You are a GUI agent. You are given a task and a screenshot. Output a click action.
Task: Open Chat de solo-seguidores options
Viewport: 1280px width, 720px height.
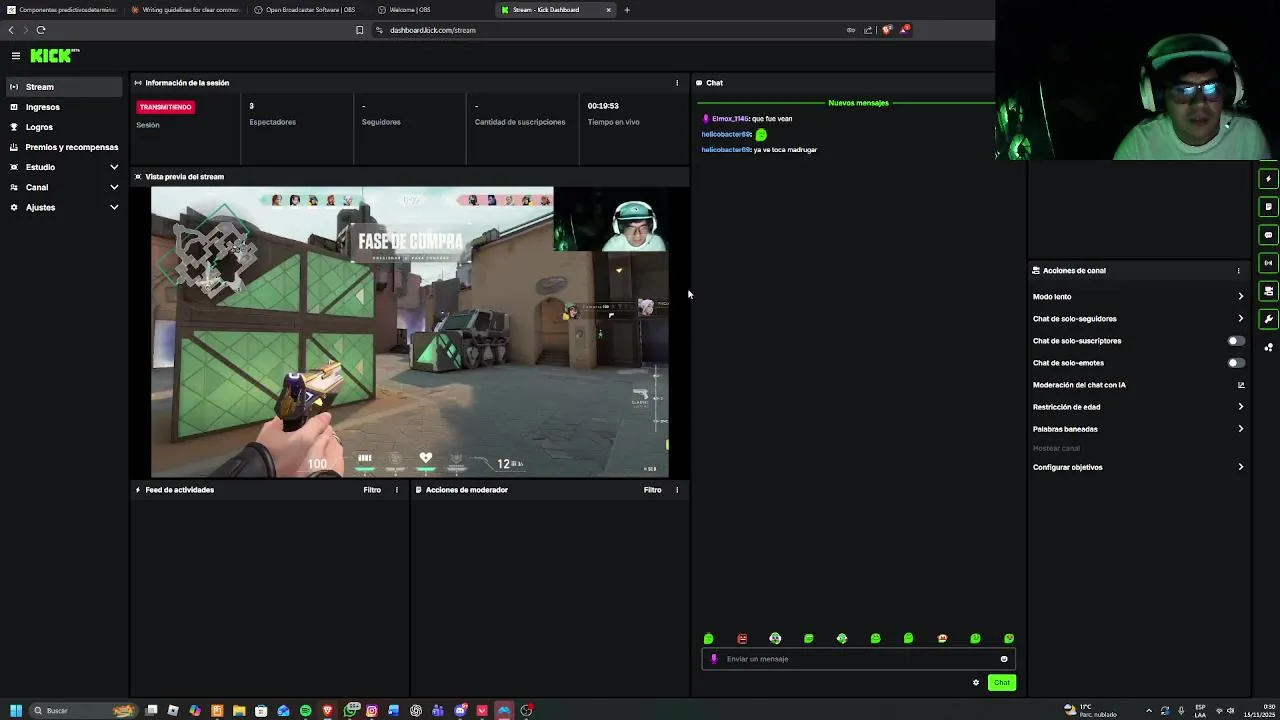click(1138, 319)
